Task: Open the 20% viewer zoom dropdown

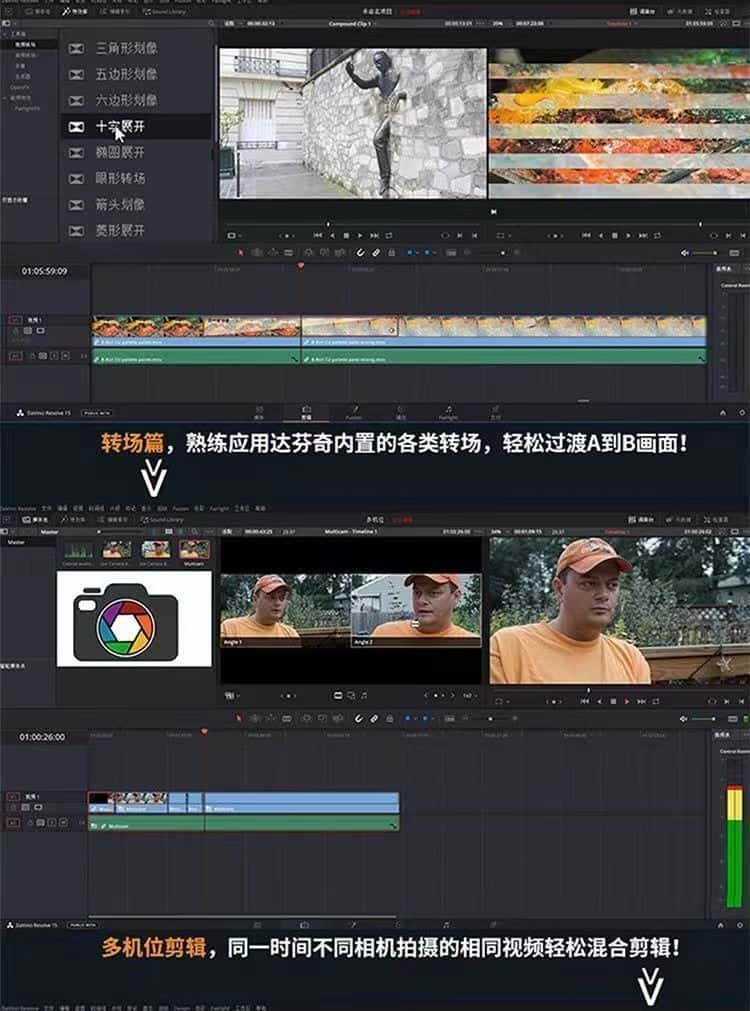Action: 498,24
